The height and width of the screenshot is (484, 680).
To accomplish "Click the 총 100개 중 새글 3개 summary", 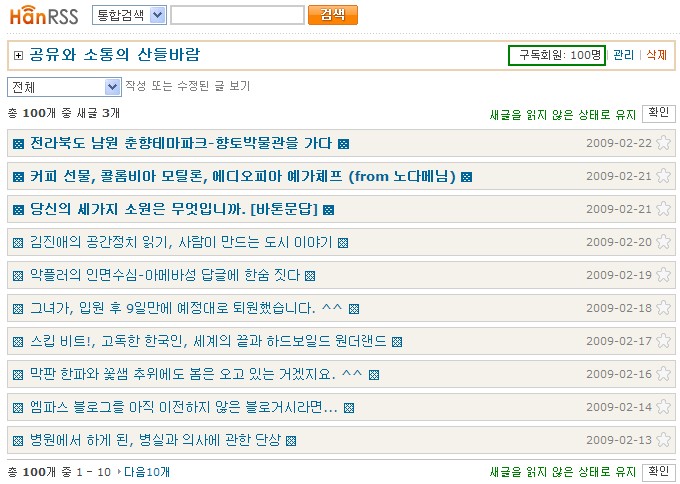I will click(x=64, y=113).
